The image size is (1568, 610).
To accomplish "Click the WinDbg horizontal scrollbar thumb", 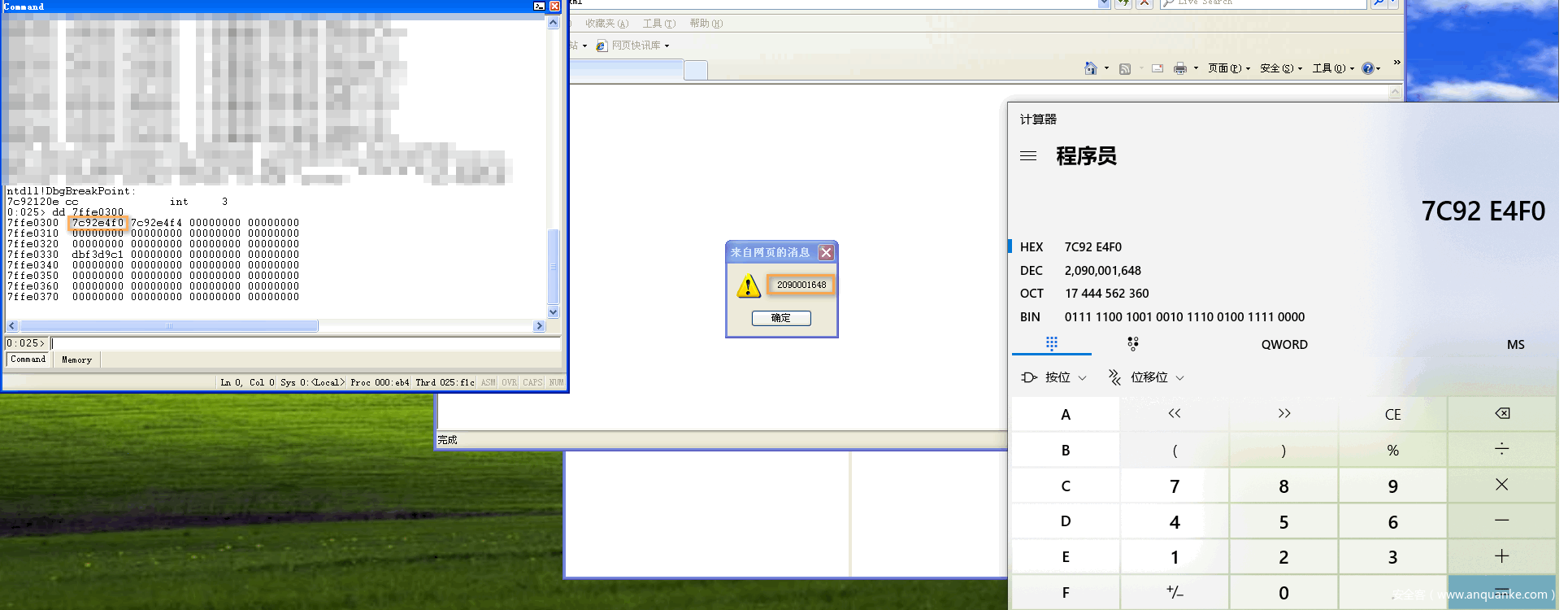I will (x=168, y=326).
